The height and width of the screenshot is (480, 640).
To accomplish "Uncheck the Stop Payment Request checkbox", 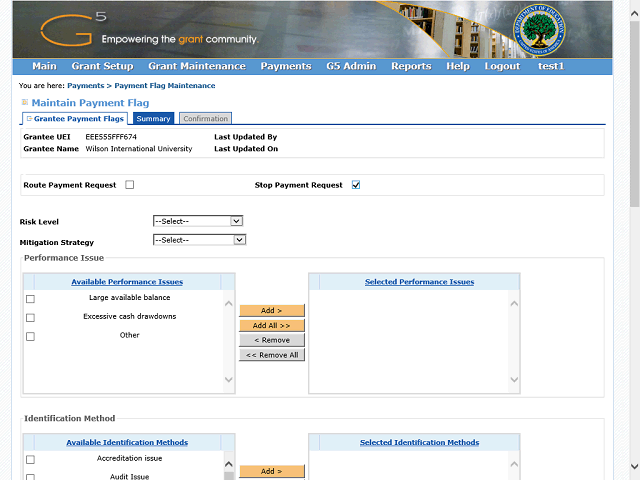I will 356,185.
